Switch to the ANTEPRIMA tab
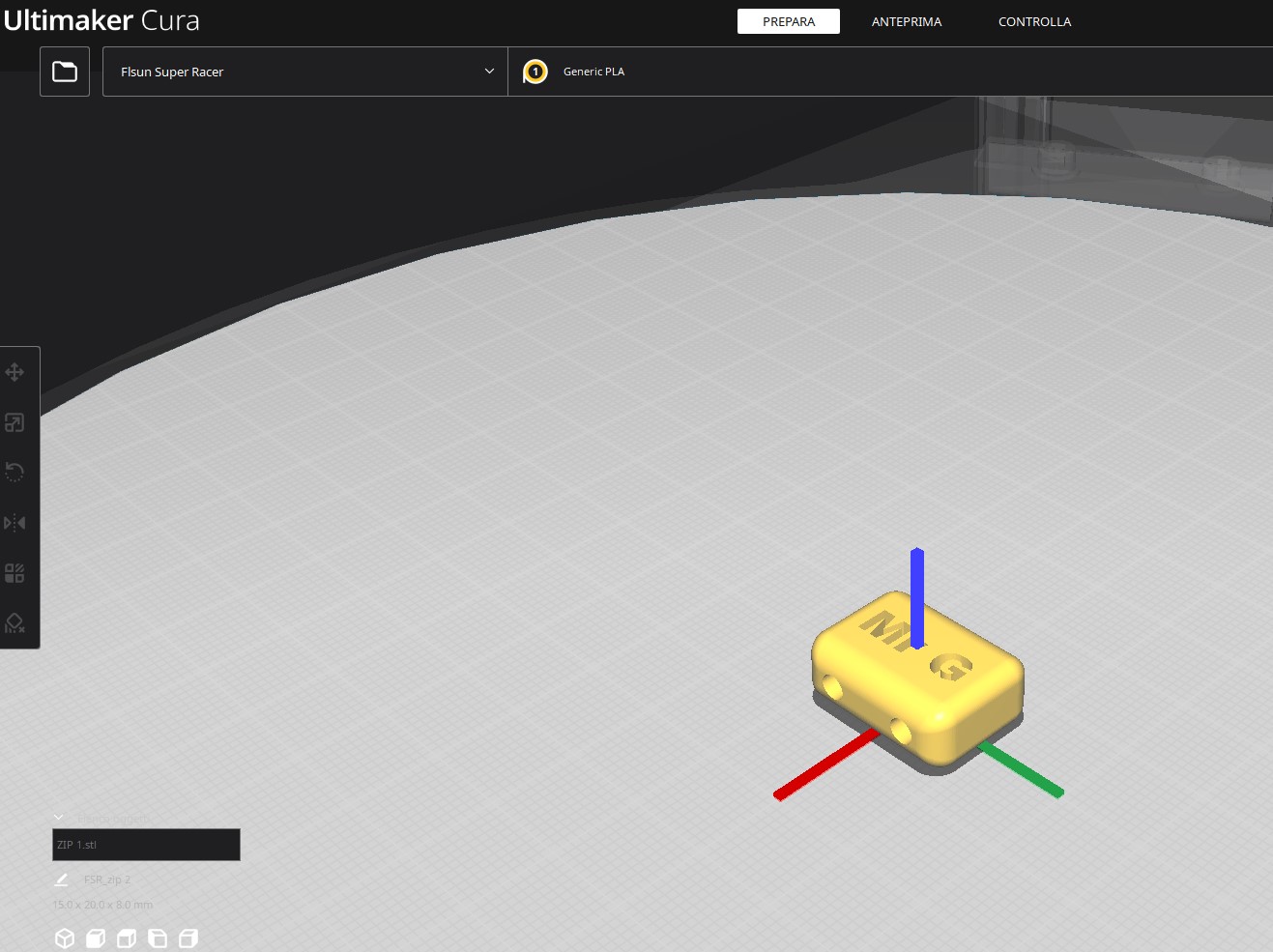1273x952 pixels. point(906,21)
